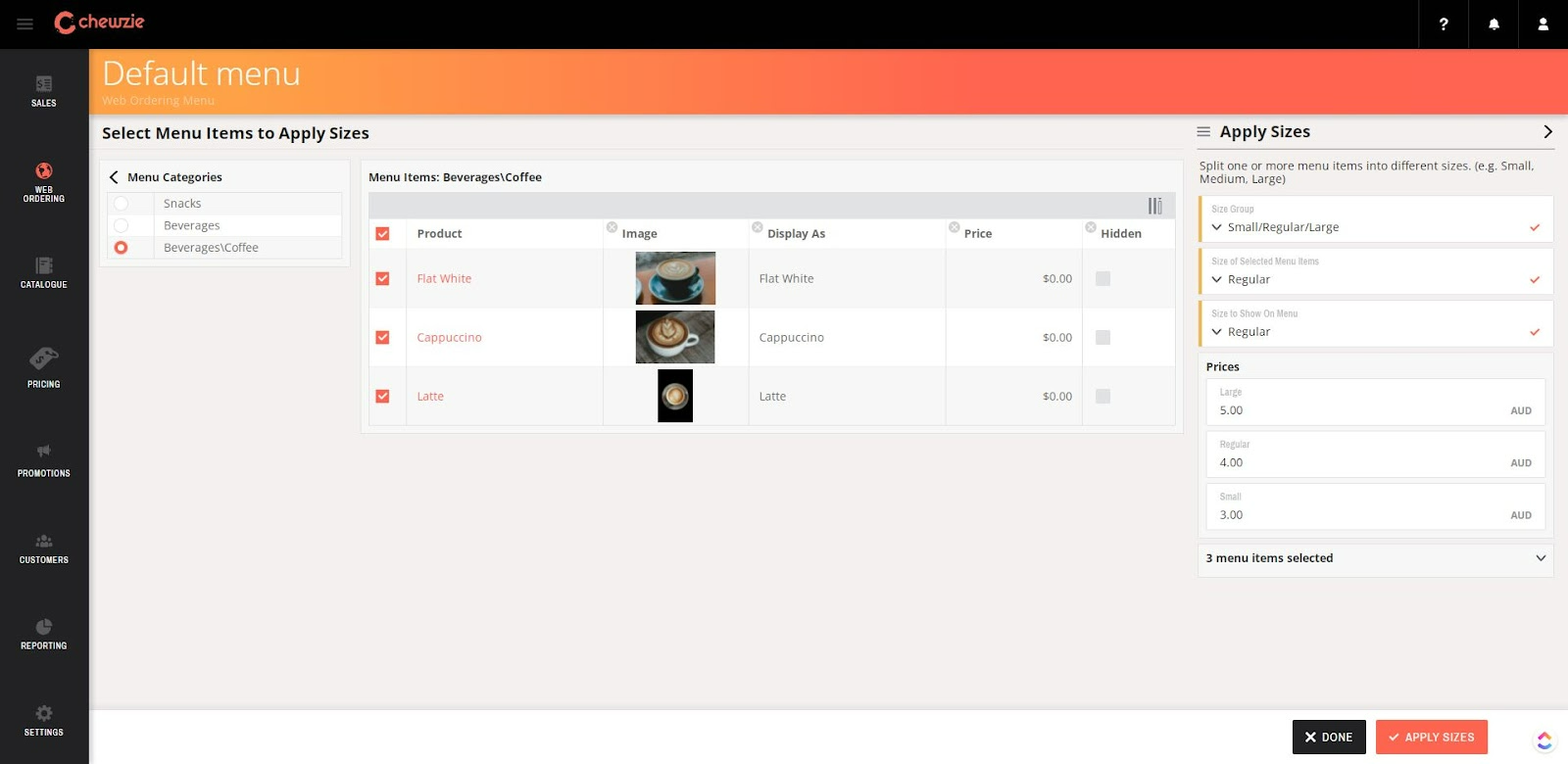Open the hamburger navigation menu

click(24, 24)
